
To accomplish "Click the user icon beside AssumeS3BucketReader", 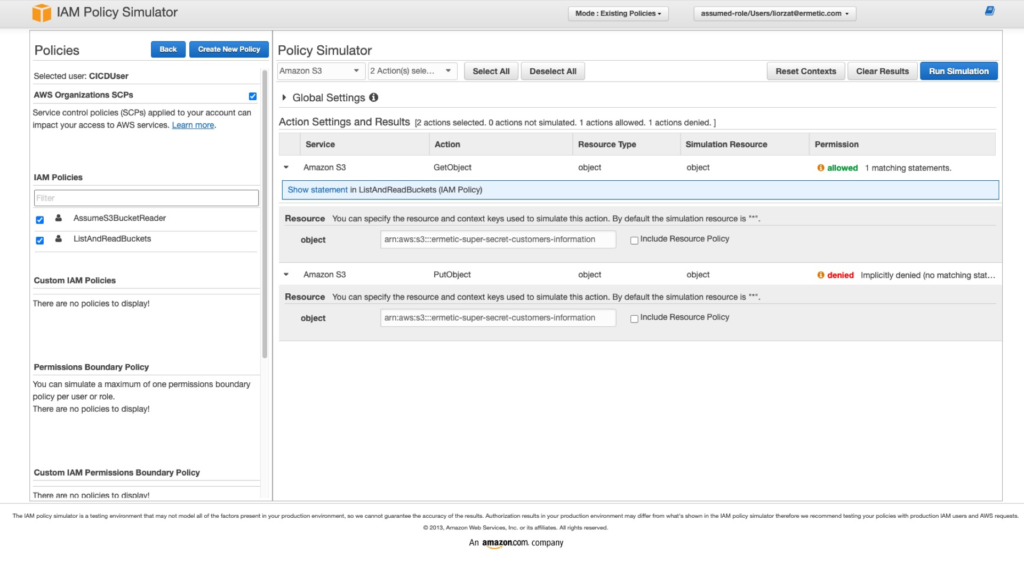I will [58, 218].
